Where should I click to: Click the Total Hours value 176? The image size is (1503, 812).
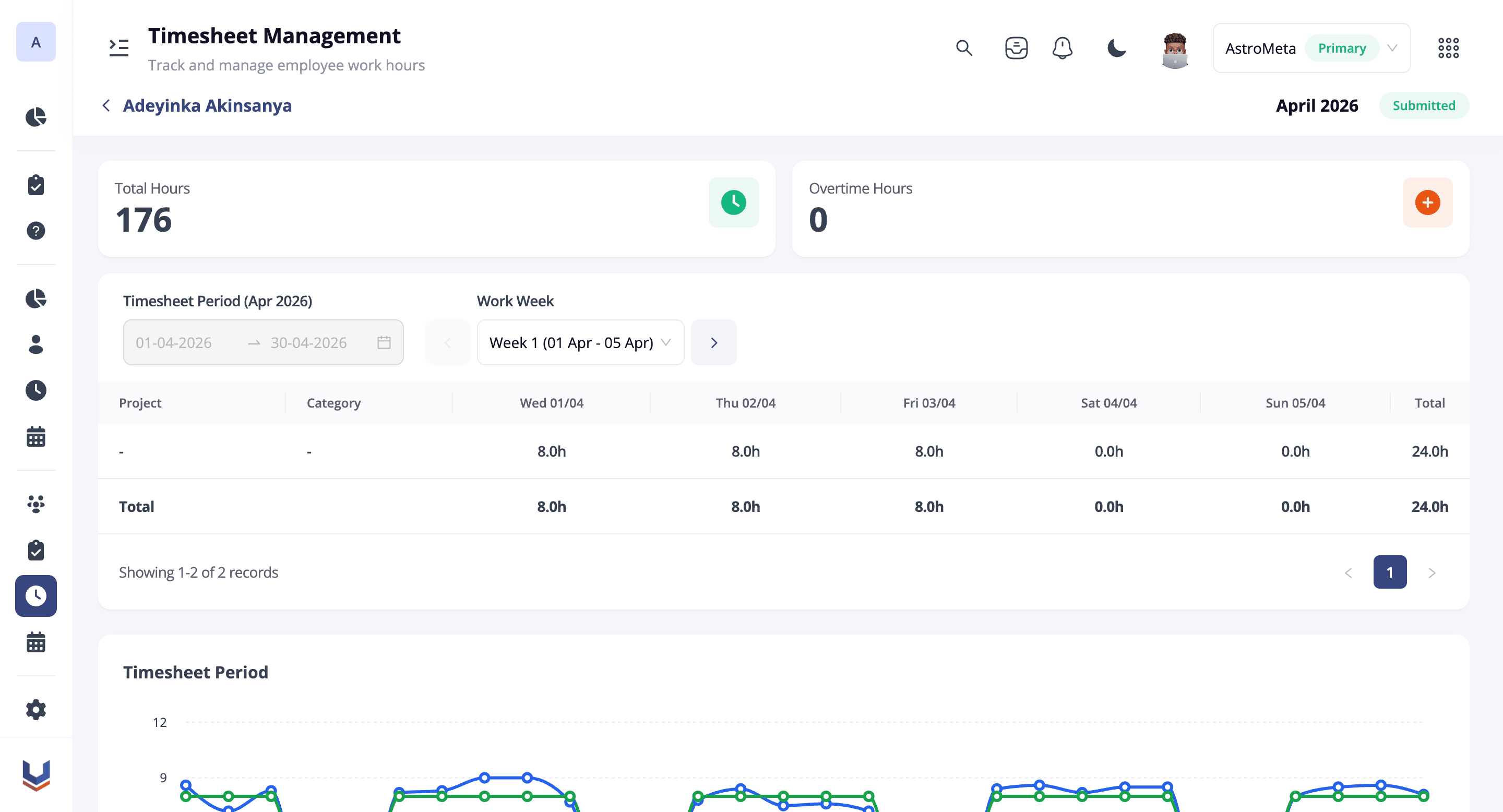(144, 220)
